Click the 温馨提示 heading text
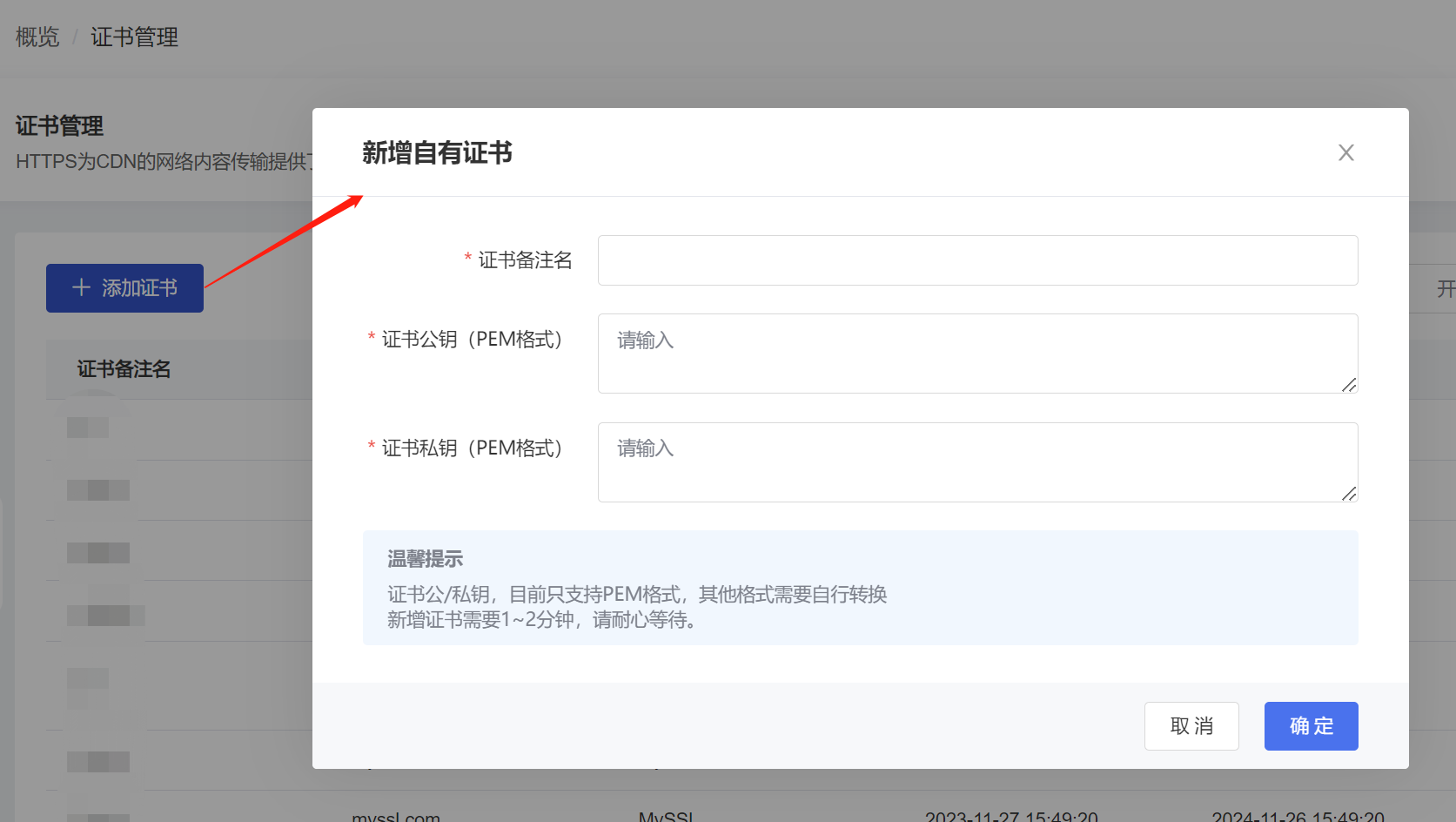 pyautogui.click(x=426, y=559)
